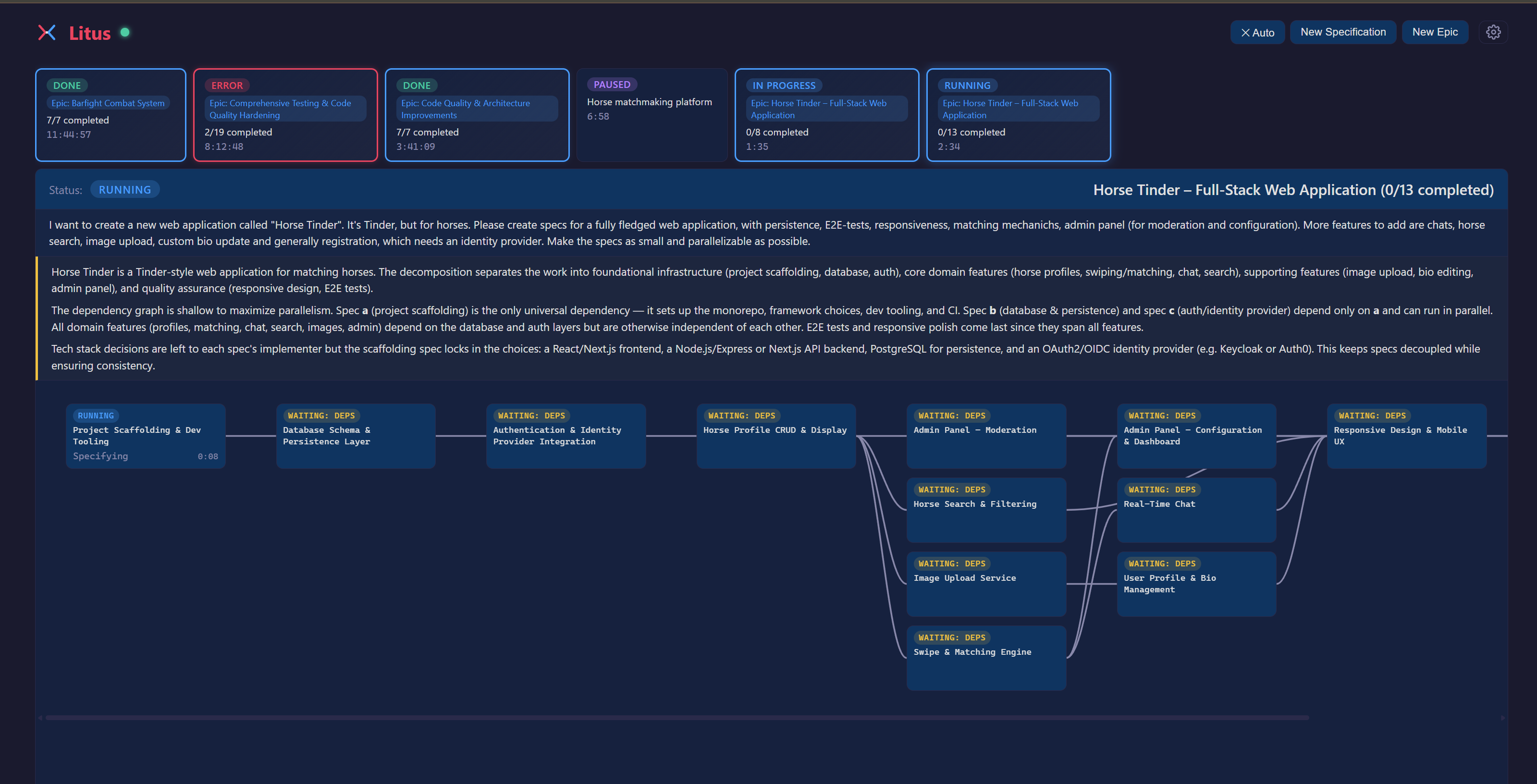This screenshot has width=1537, height=784.
Task: Open the Code Quality & Architecture card
Action: tap(477, 114)
